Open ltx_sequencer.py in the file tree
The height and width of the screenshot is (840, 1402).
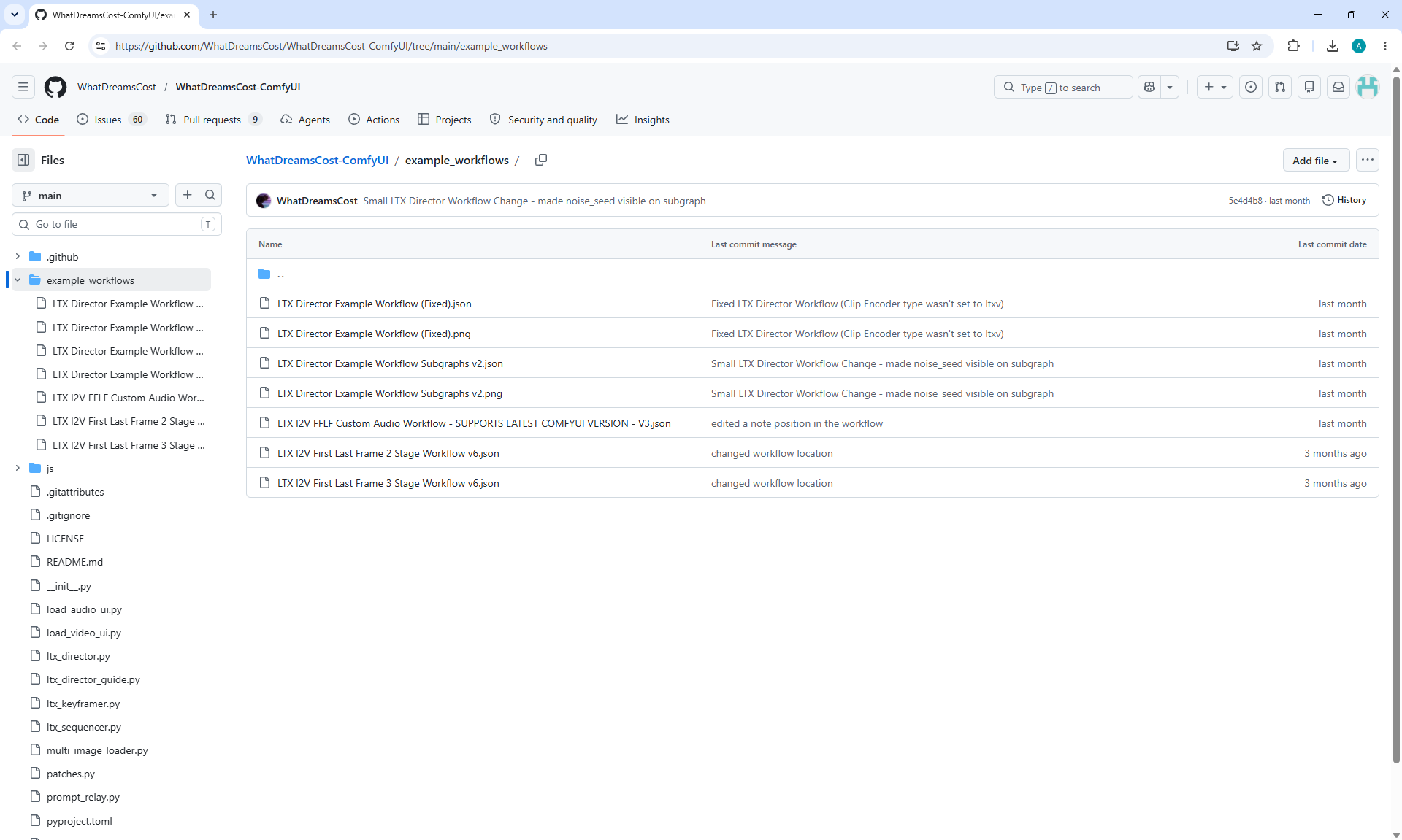pyautogui.click(x=84, y=727)
